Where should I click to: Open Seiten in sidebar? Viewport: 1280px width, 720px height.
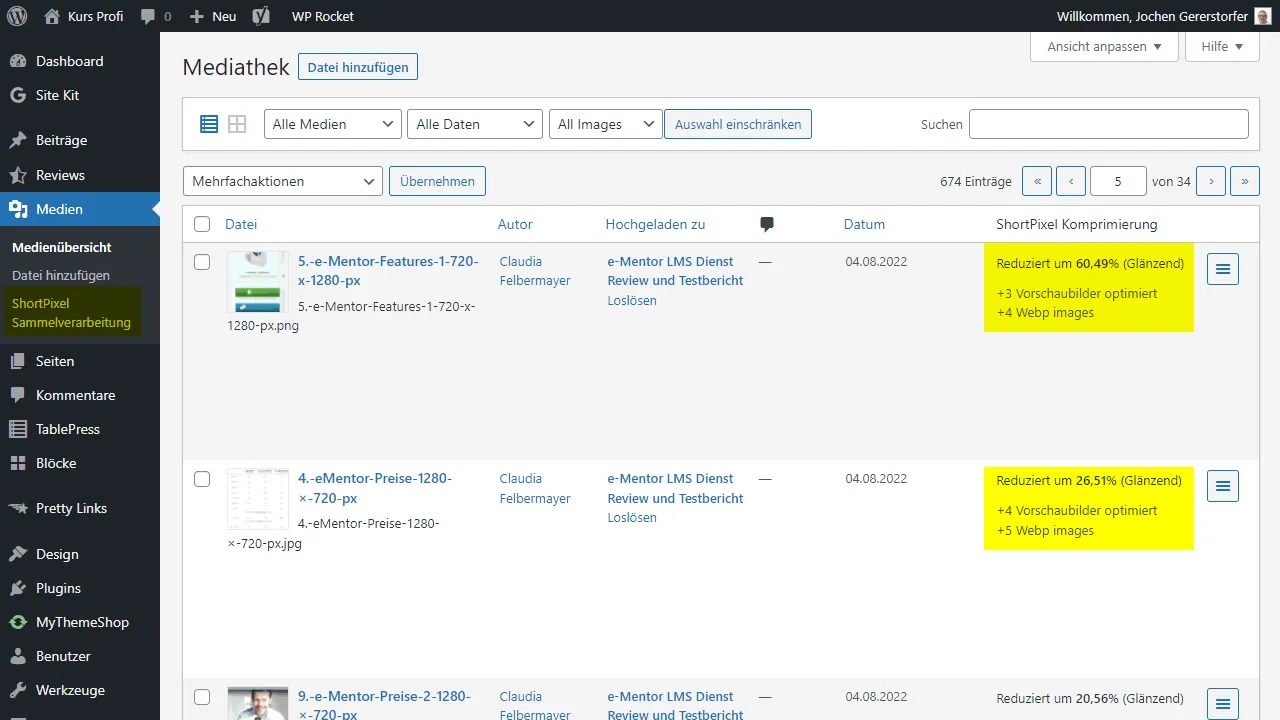click(80, 361)
